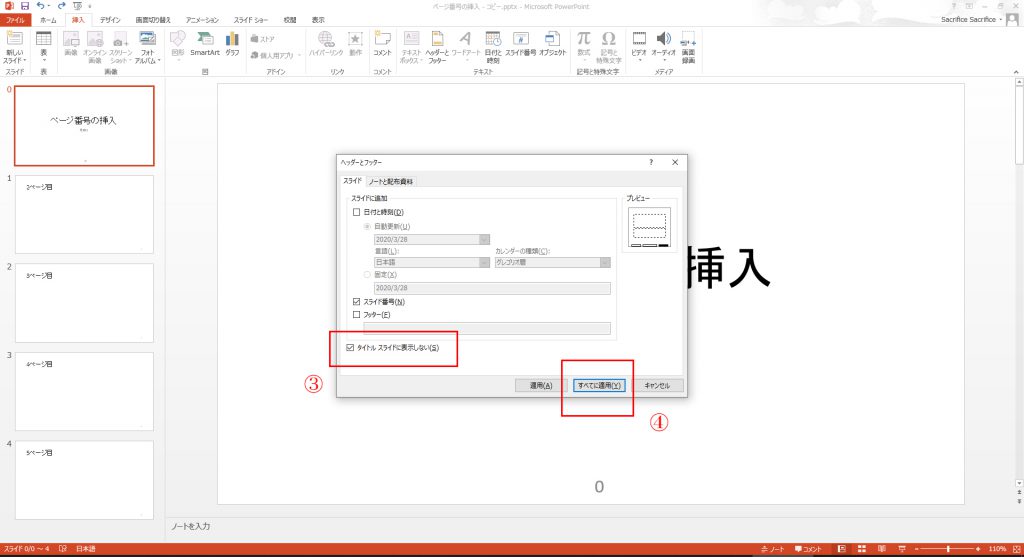Viewport: 1024px width, 557px height.
Task: Click the Save icon in quick access toolbar
Action: 24,6
